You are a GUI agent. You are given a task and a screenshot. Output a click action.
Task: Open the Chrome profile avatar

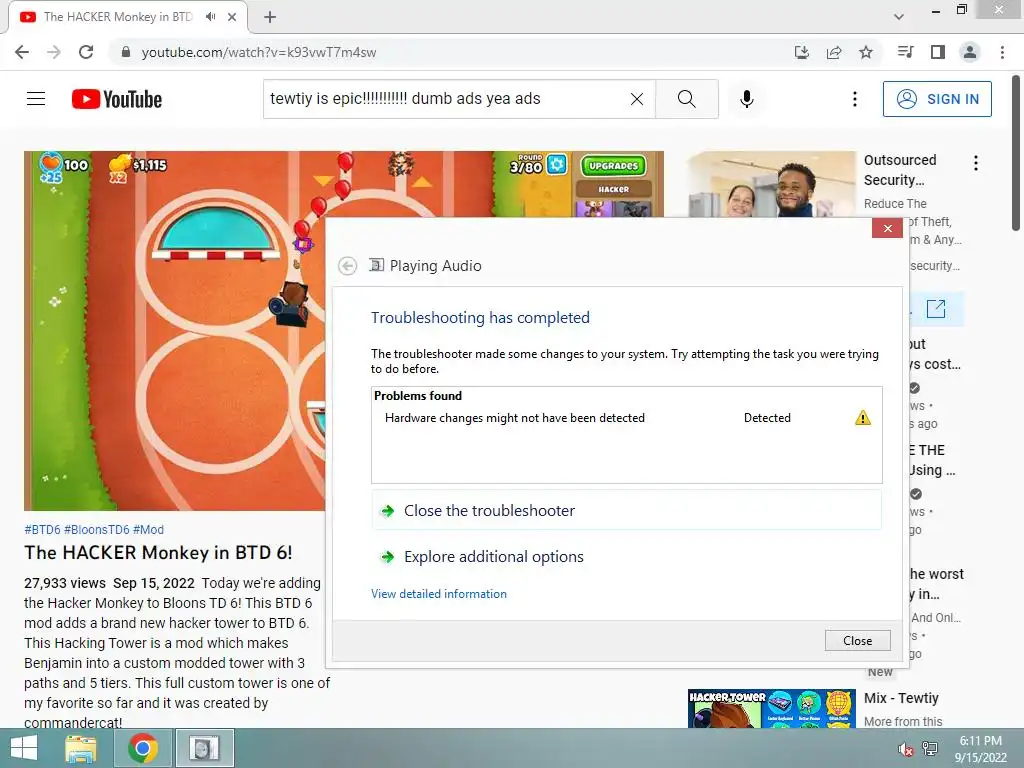tap(970, 52)
